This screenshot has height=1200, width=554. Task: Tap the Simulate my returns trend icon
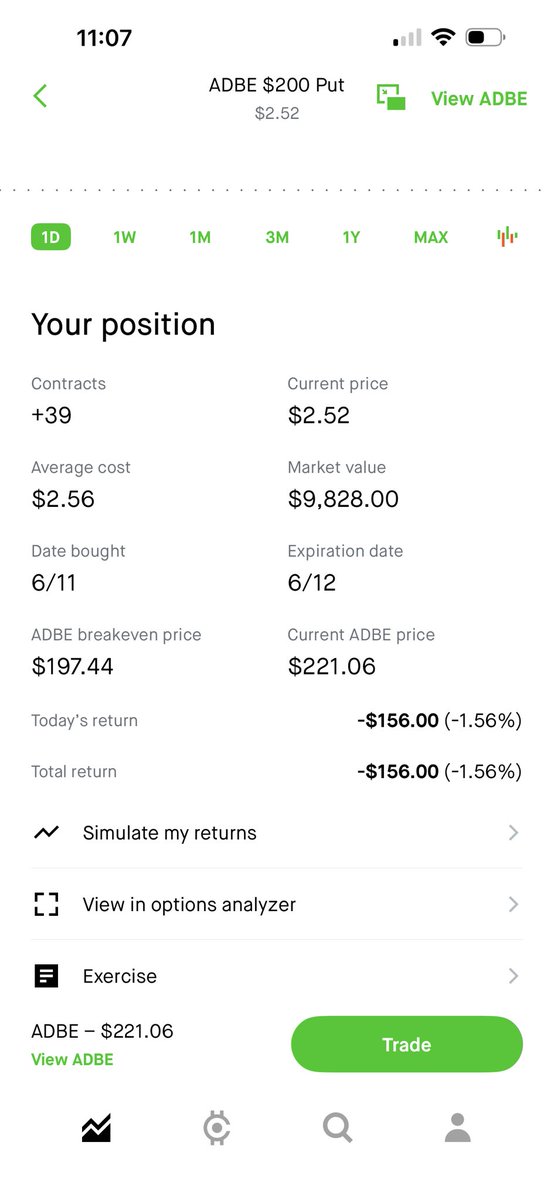click(46, 833)
